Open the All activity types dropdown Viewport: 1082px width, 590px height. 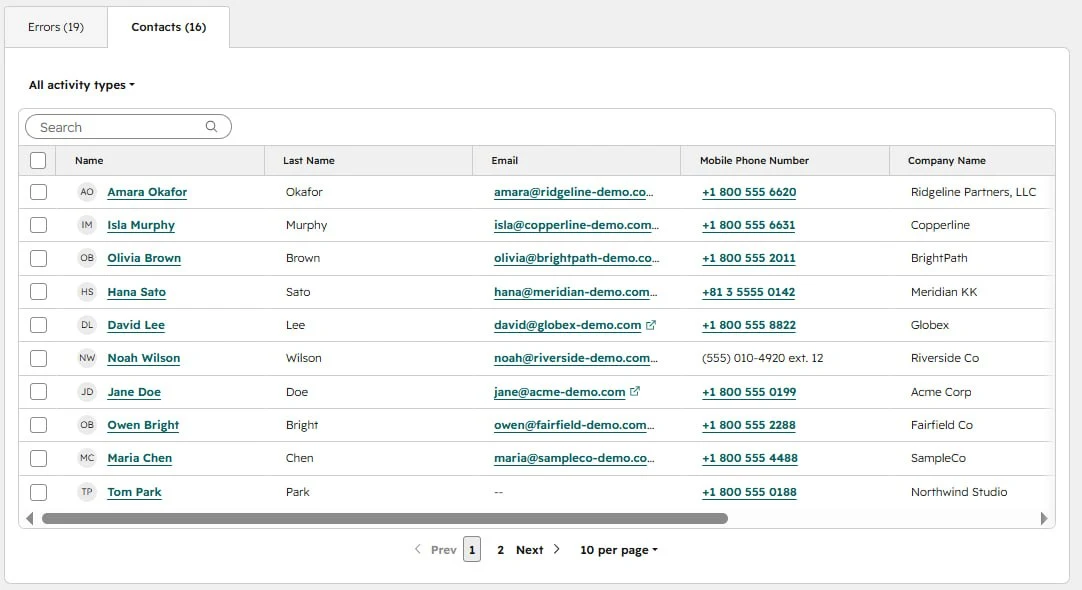pos(81,85)
